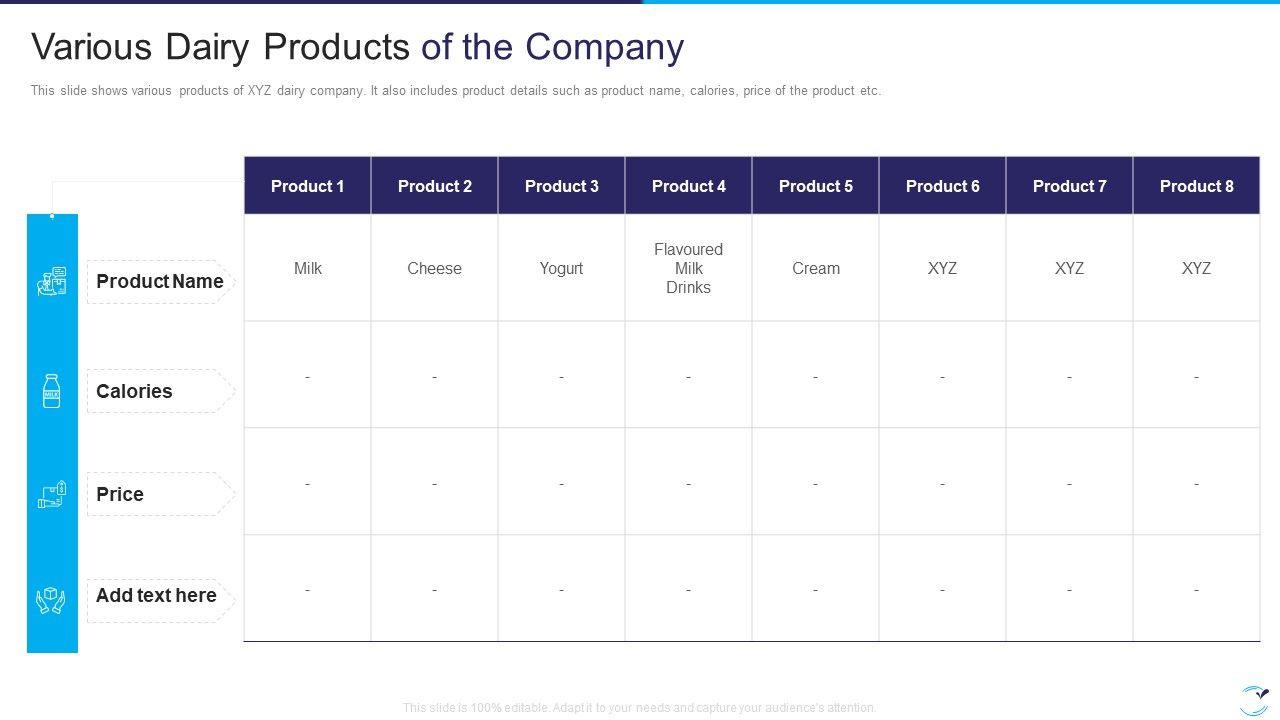Select the Cheese product name cell

(x=434, y=268)
